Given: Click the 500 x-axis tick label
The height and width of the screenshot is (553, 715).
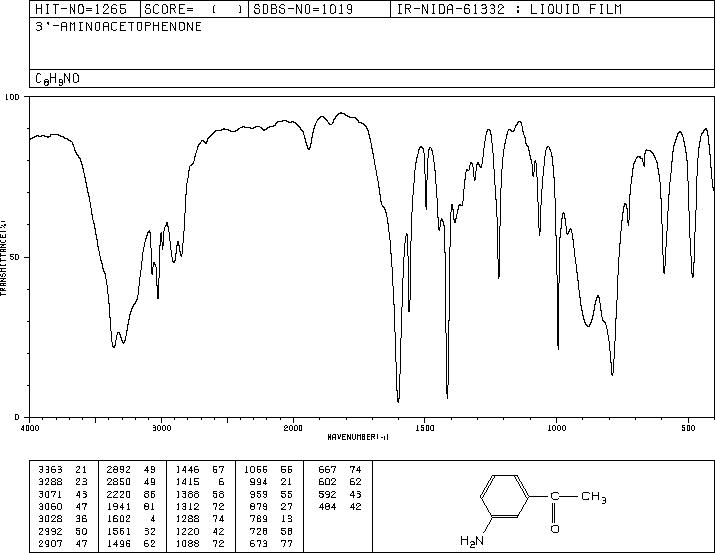Looking at the screenshot, I should pos(688,428).
